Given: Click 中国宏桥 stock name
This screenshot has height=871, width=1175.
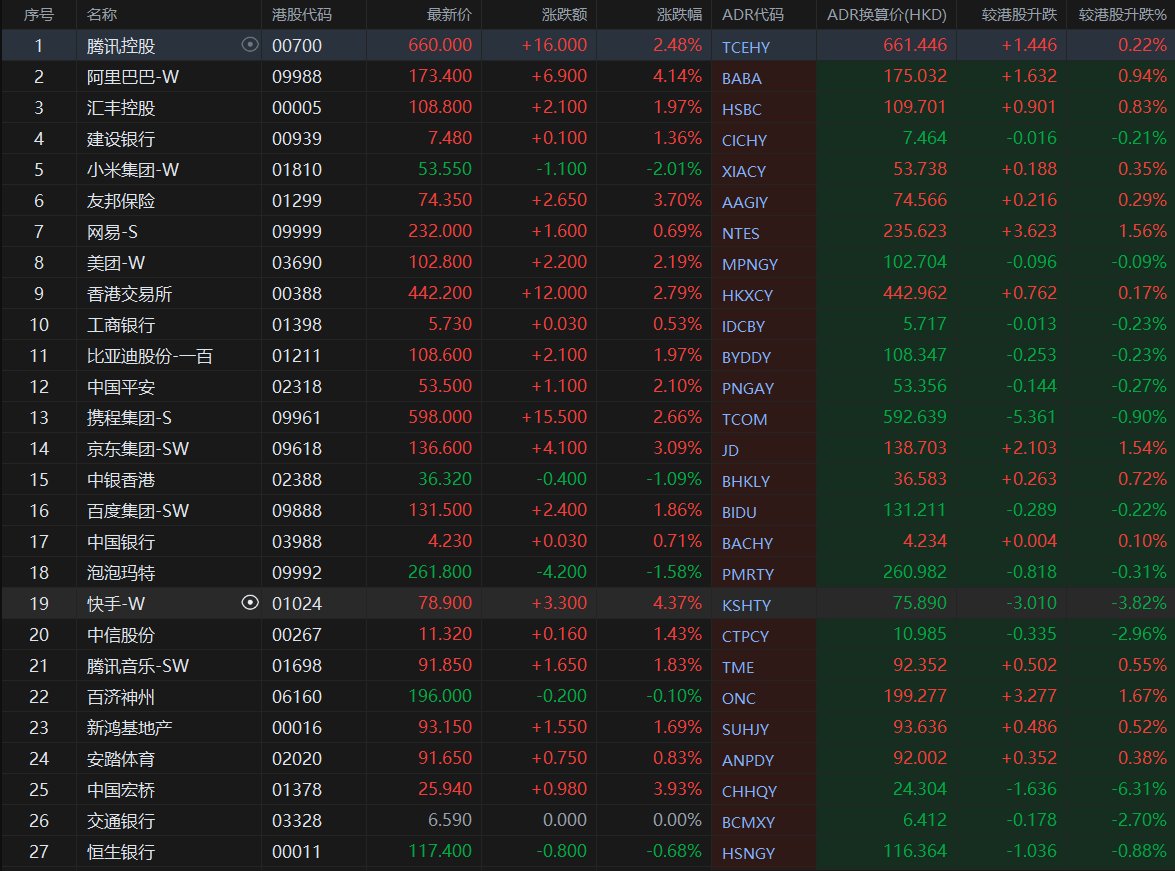Looking at the screenshot, I should pos(121,790).
